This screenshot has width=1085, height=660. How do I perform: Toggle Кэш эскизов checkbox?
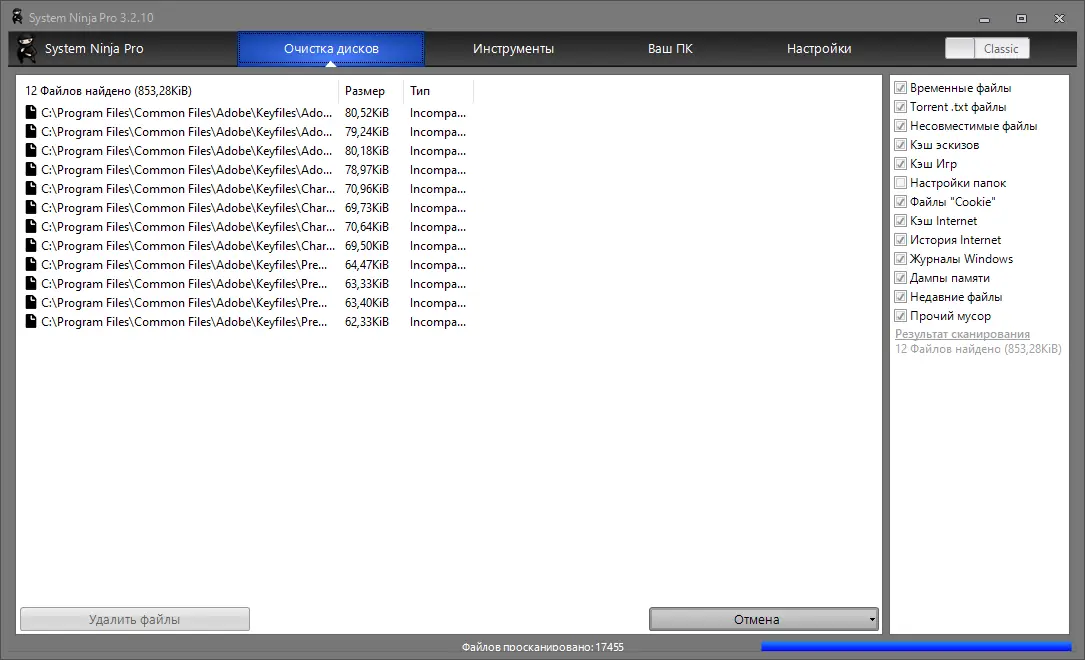[900, 145]
